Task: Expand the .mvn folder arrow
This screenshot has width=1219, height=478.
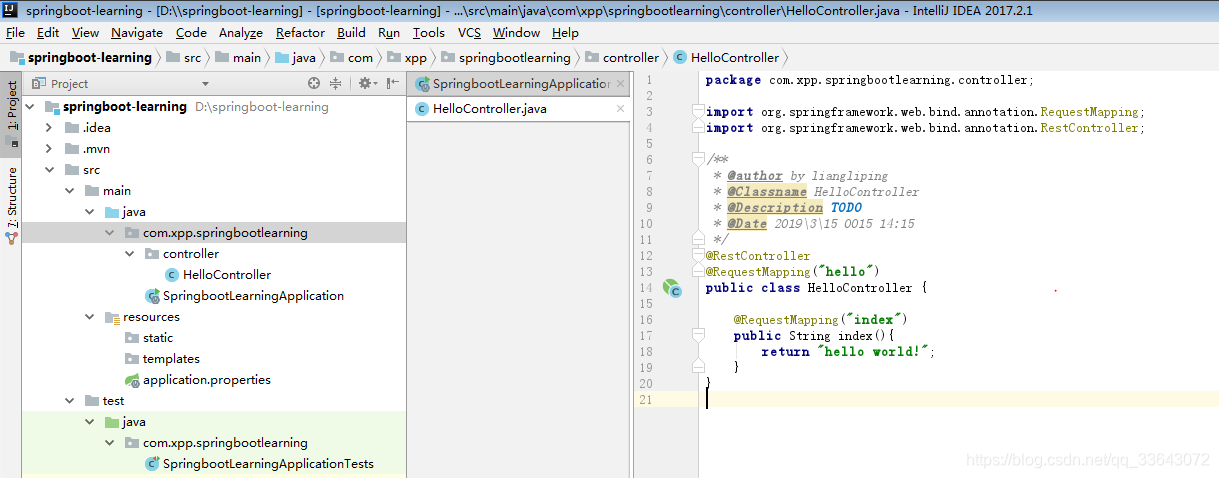Action: 49,149
